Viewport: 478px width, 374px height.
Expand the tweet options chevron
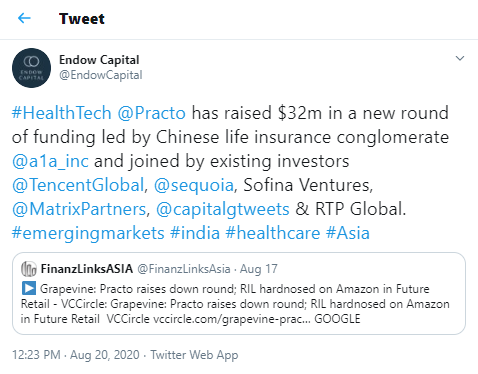(460, 58)
